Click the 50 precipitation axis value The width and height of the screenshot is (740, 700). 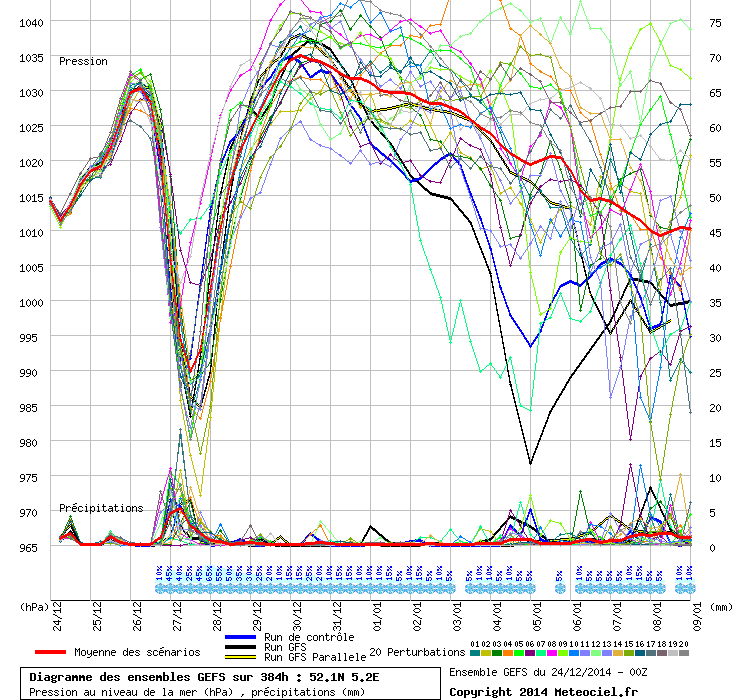[715, 198]
